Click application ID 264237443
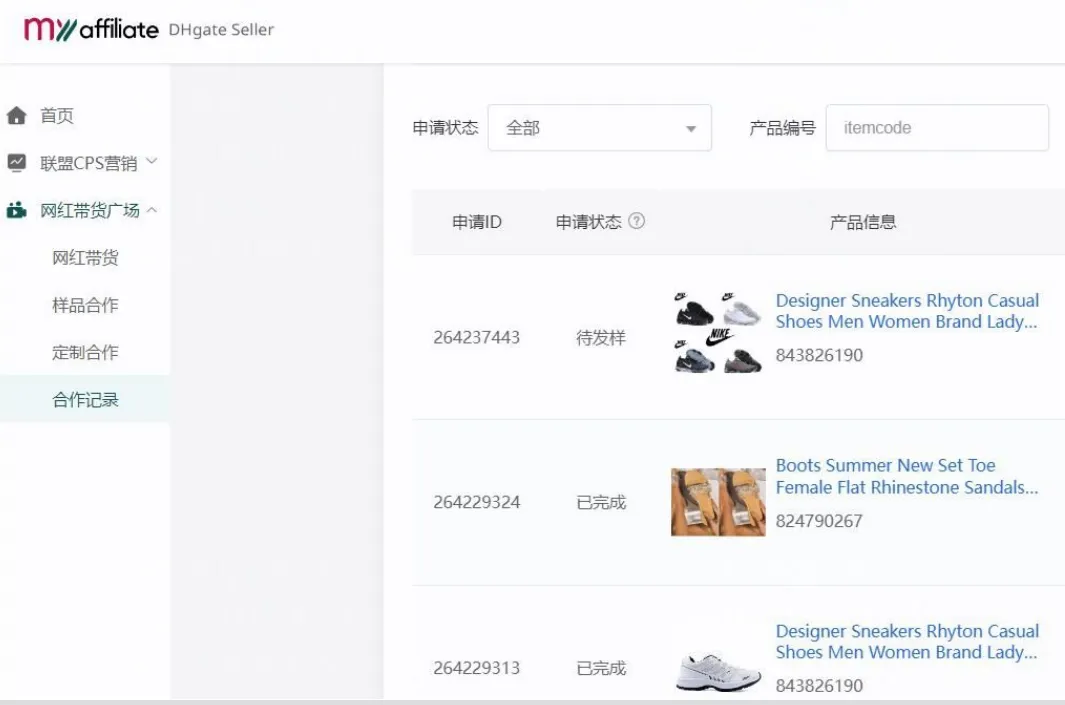This screenshot has height=705, width=1065. pos(477,338)
